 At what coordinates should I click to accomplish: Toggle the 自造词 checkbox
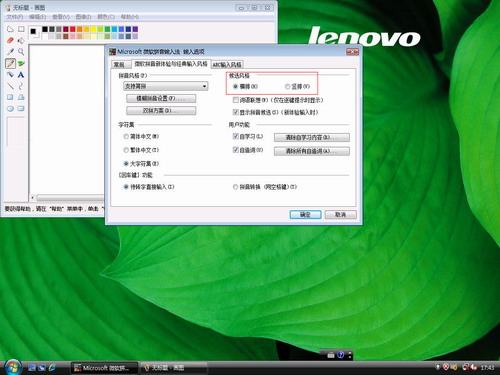236,150
